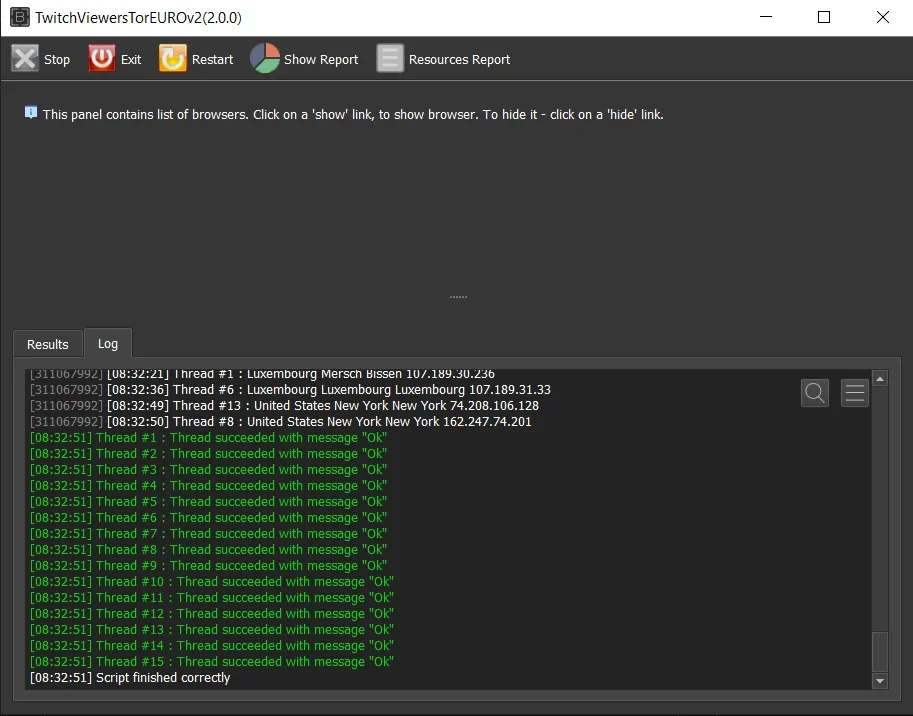Click the Stop label

57,59
